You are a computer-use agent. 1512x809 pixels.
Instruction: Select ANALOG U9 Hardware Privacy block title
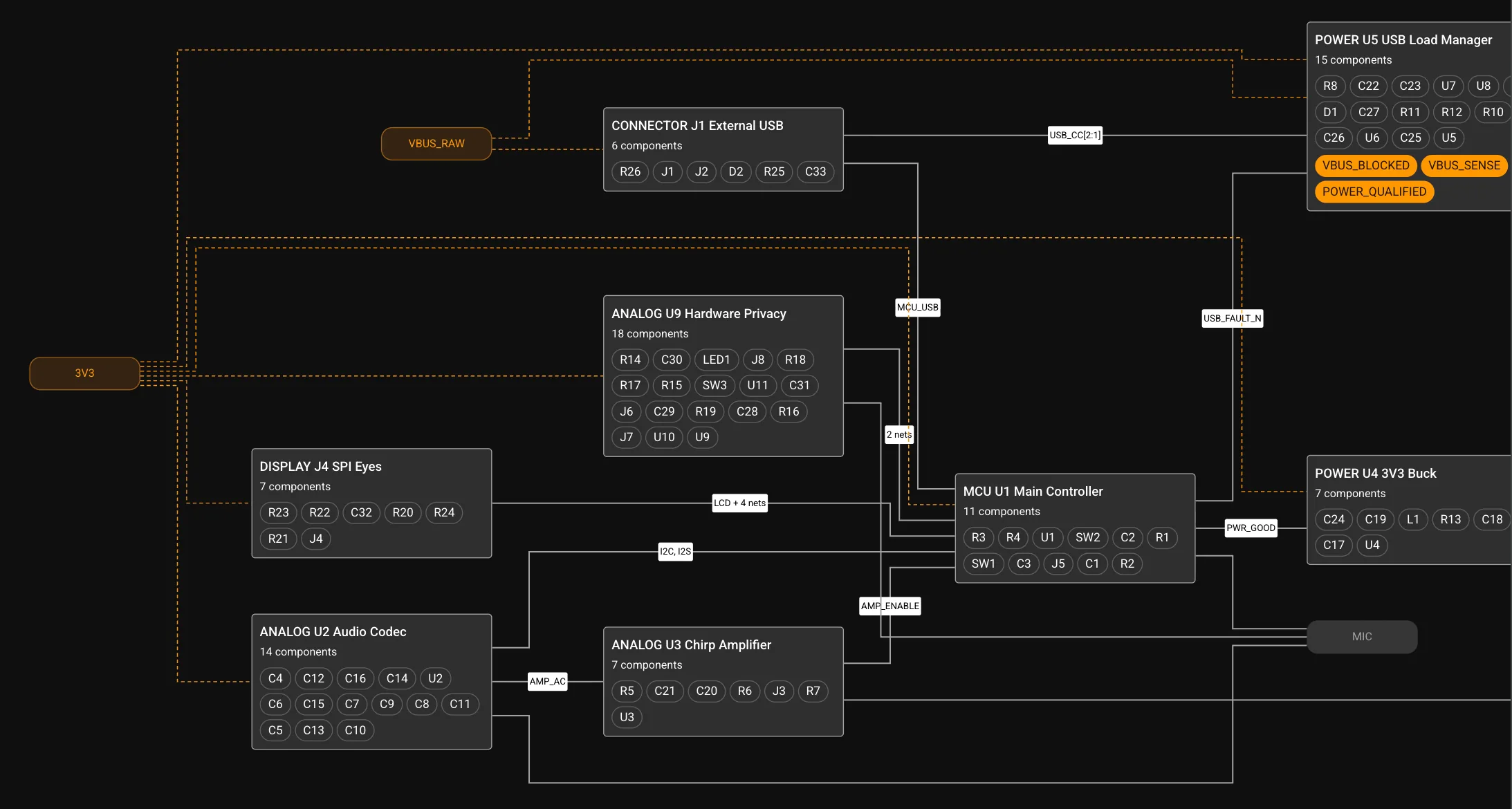click(699, 314)
